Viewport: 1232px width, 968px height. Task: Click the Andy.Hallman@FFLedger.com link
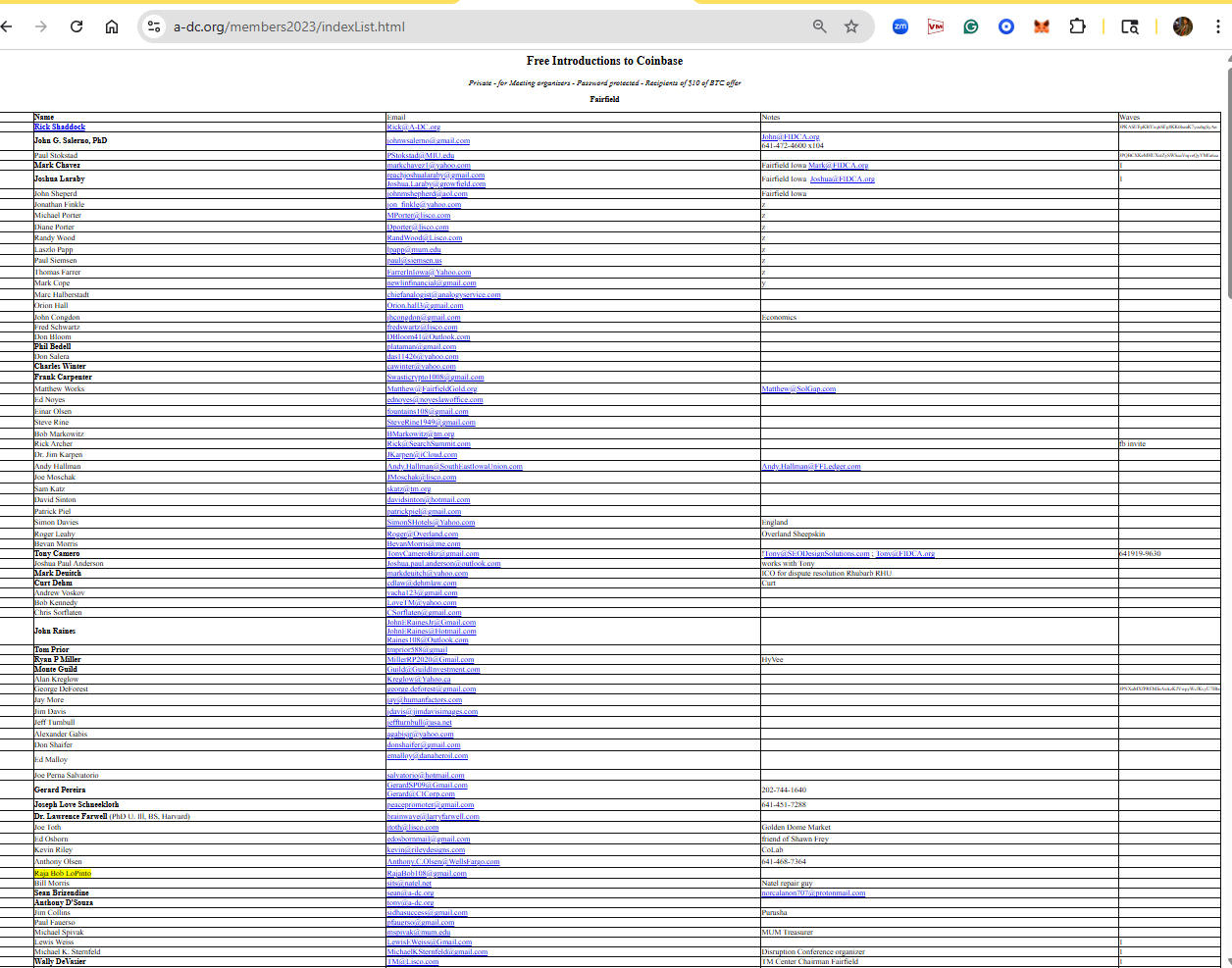pyautogui.click(x=811, y=466)
